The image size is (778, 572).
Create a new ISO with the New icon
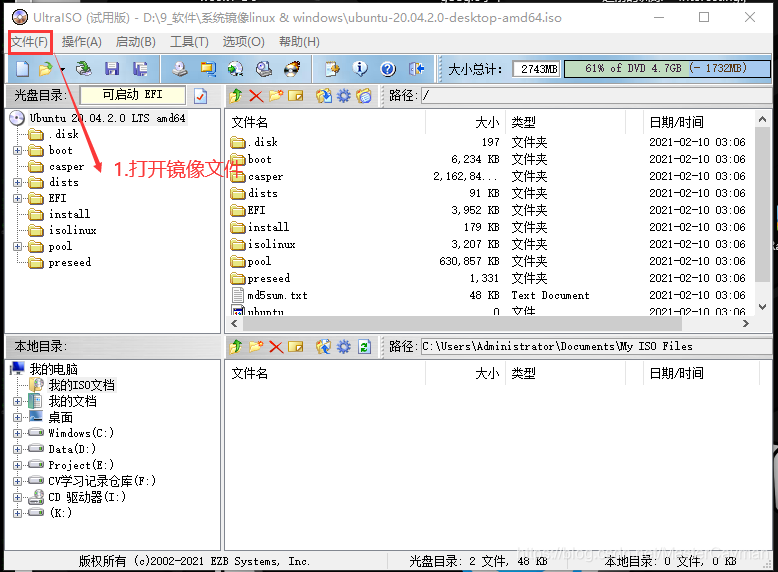22,69
